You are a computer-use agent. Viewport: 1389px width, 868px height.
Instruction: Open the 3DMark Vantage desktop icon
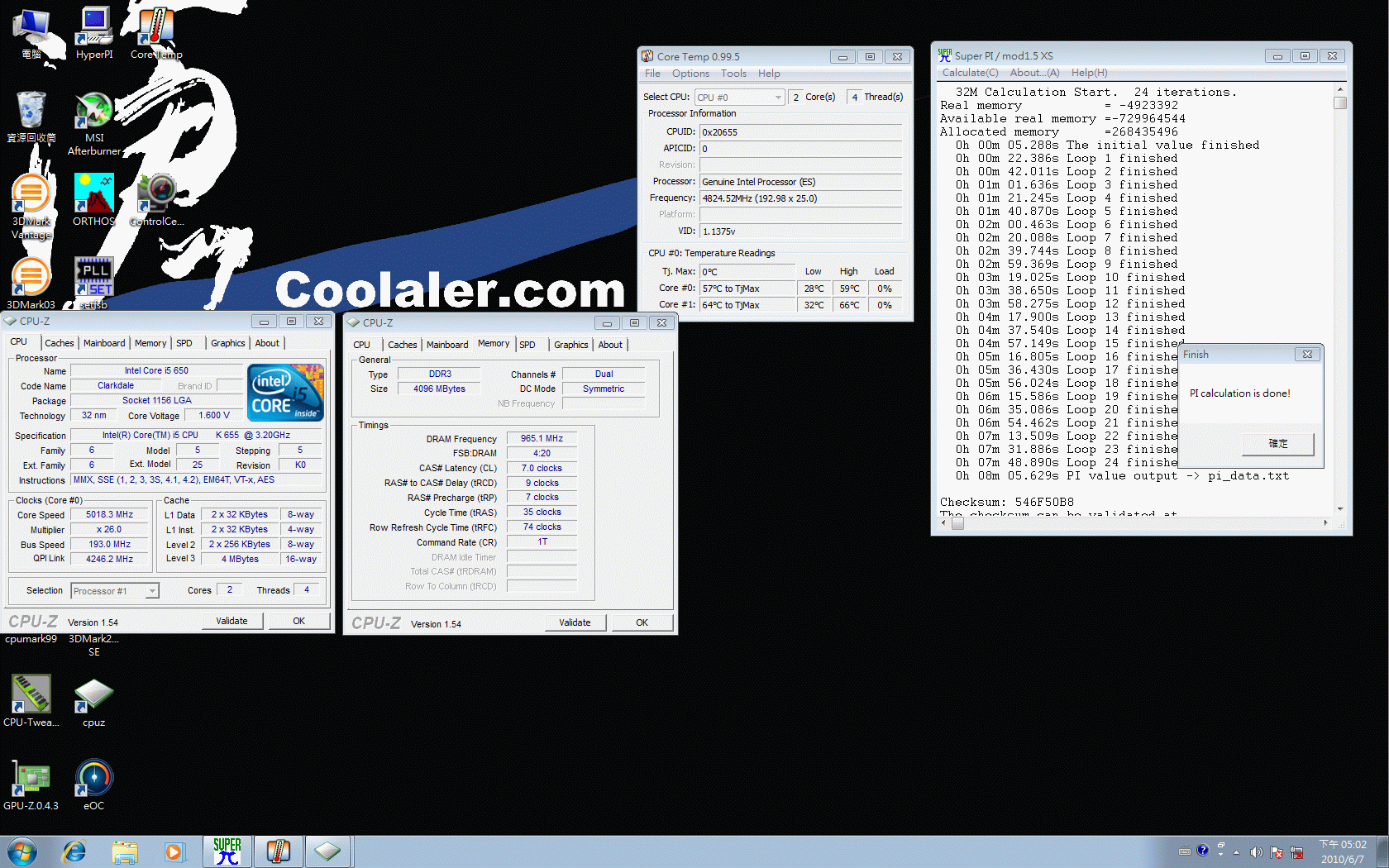pos(31,207)
